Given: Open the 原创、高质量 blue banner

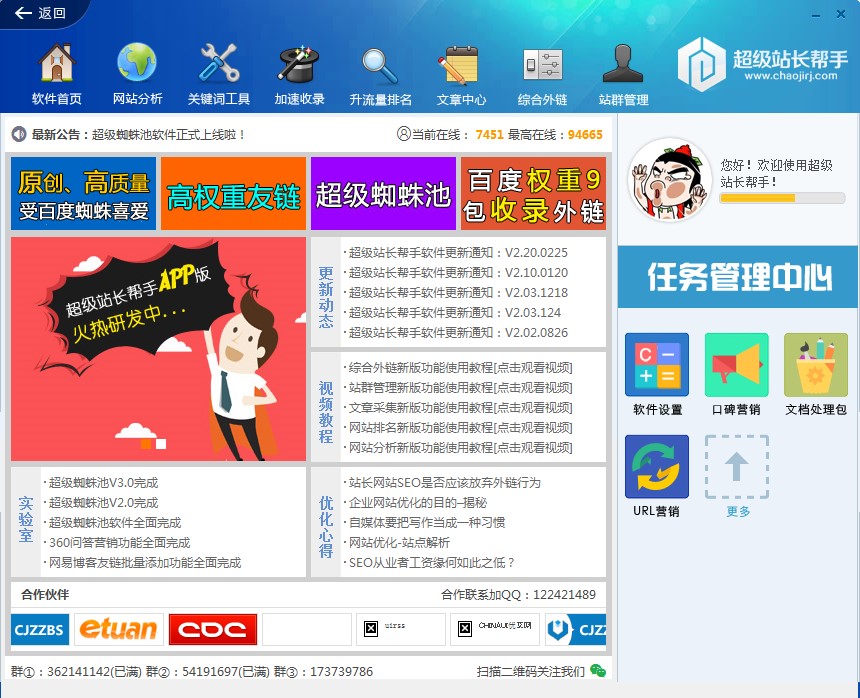Looking at the screenshot, I should click(x=83, y=194).
